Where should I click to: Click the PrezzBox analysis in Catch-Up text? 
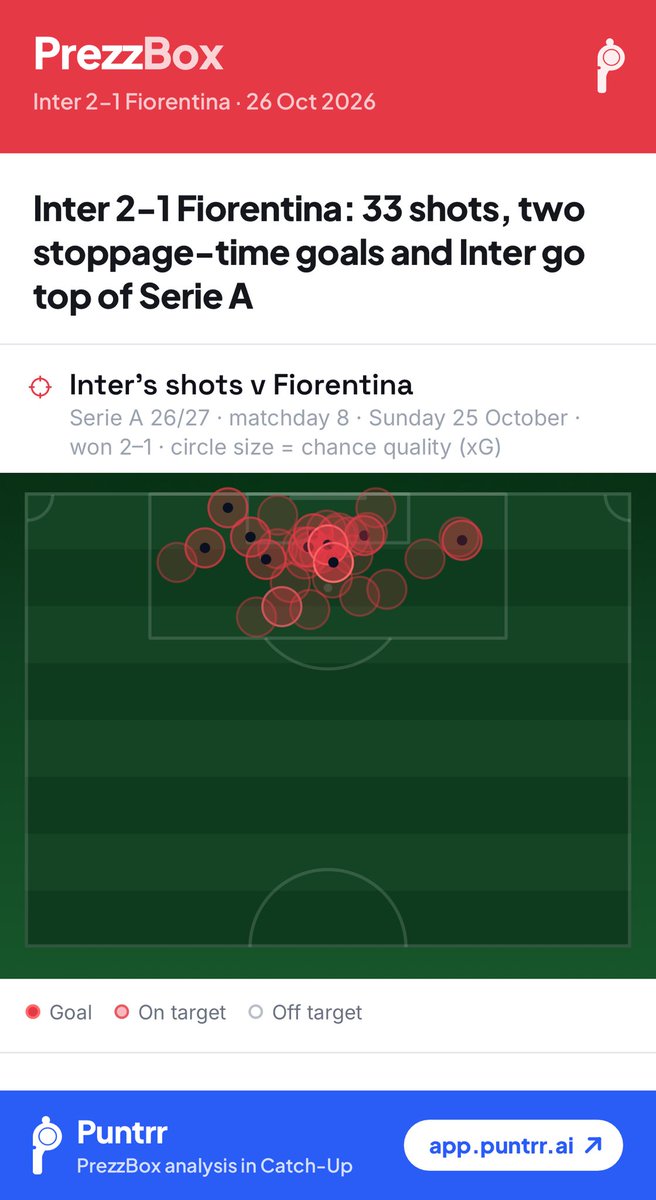pyautogui.click(x=214, y=1166)
